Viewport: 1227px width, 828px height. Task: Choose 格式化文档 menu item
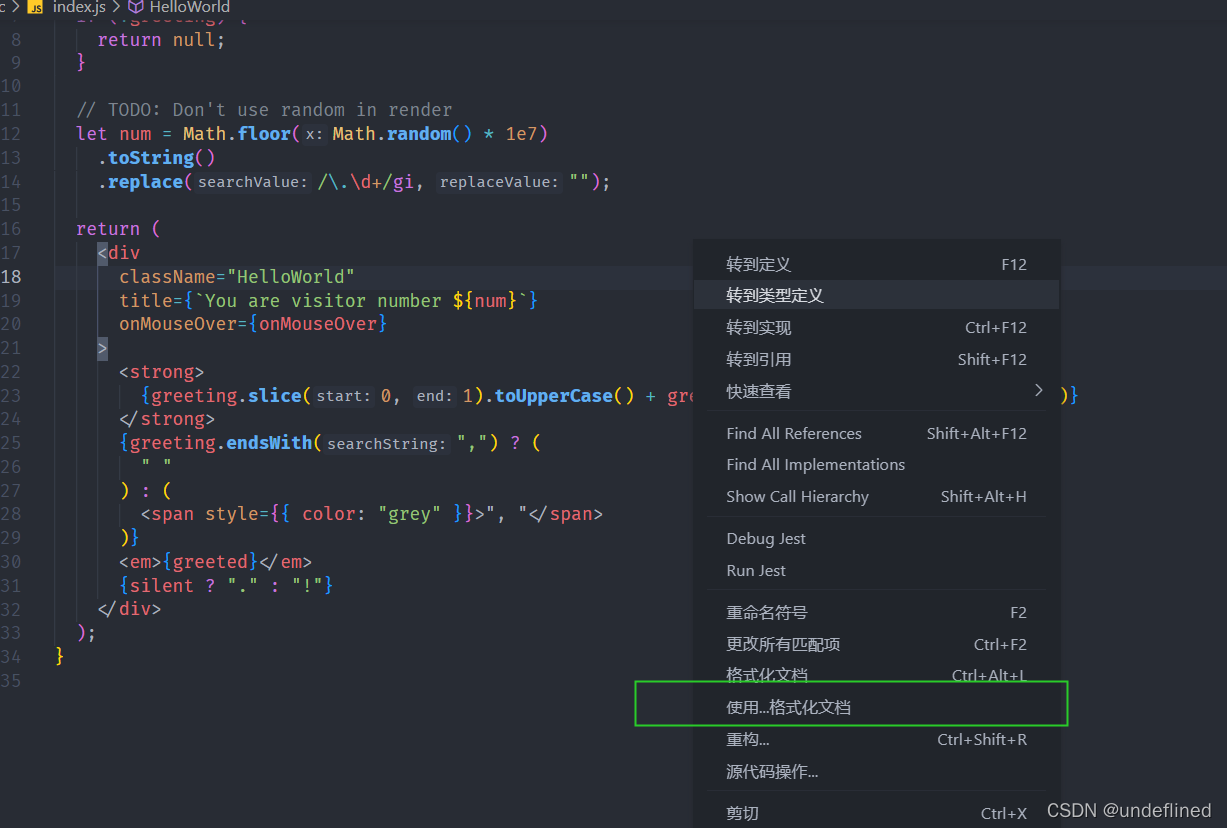(x=876, y=675)
